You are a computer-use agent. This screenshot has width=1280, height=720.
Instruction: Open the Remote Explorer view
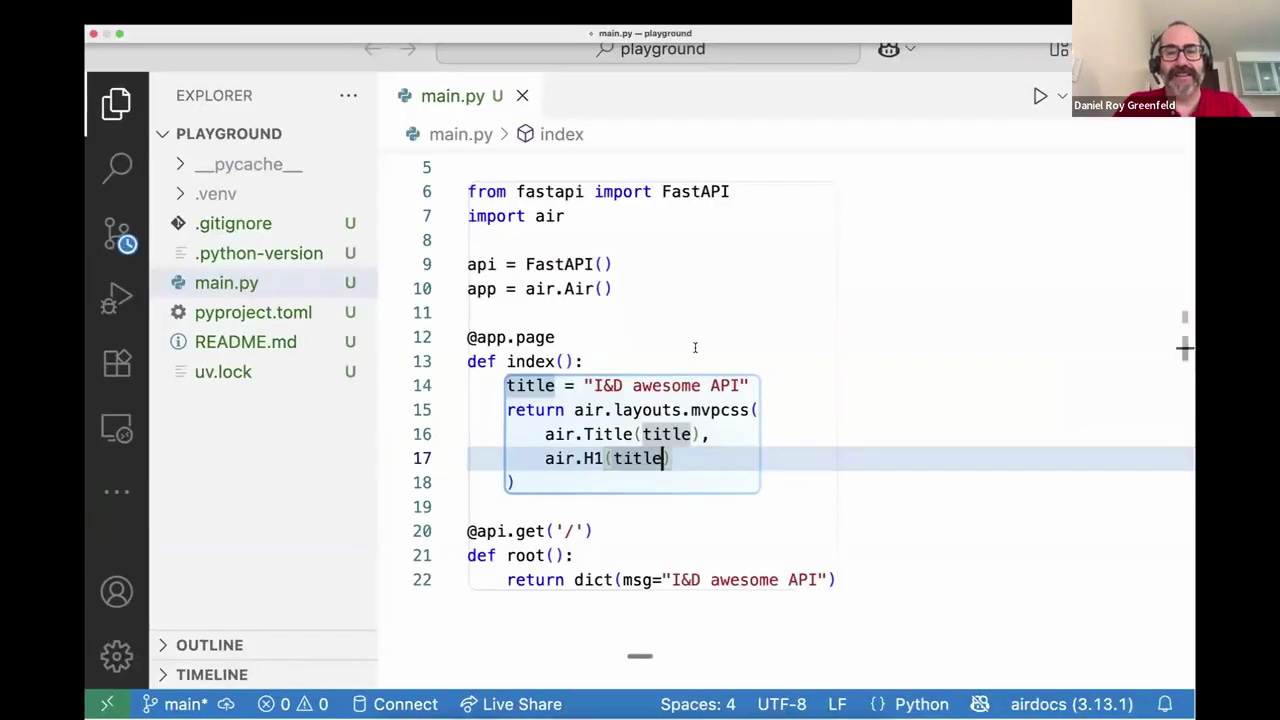click(x=117, y=429)
